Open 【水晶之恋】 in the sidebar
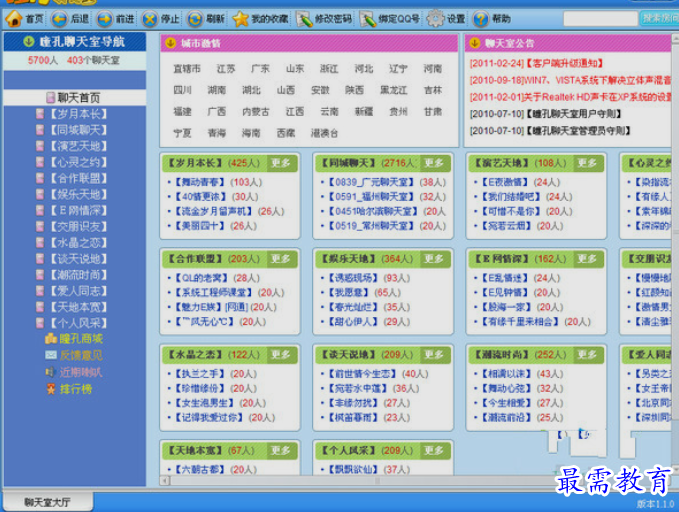 point(77,243)
